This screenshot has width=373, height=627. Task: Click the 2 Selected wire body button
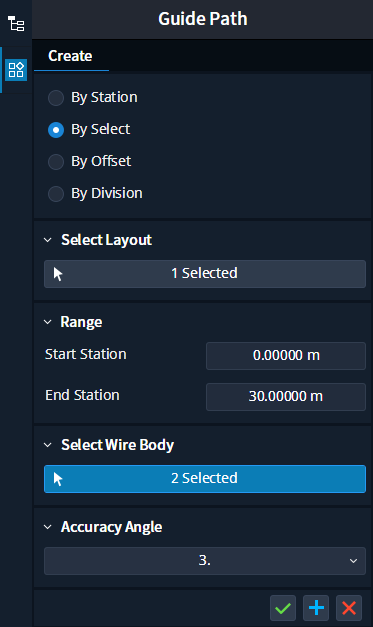point(205,479)
